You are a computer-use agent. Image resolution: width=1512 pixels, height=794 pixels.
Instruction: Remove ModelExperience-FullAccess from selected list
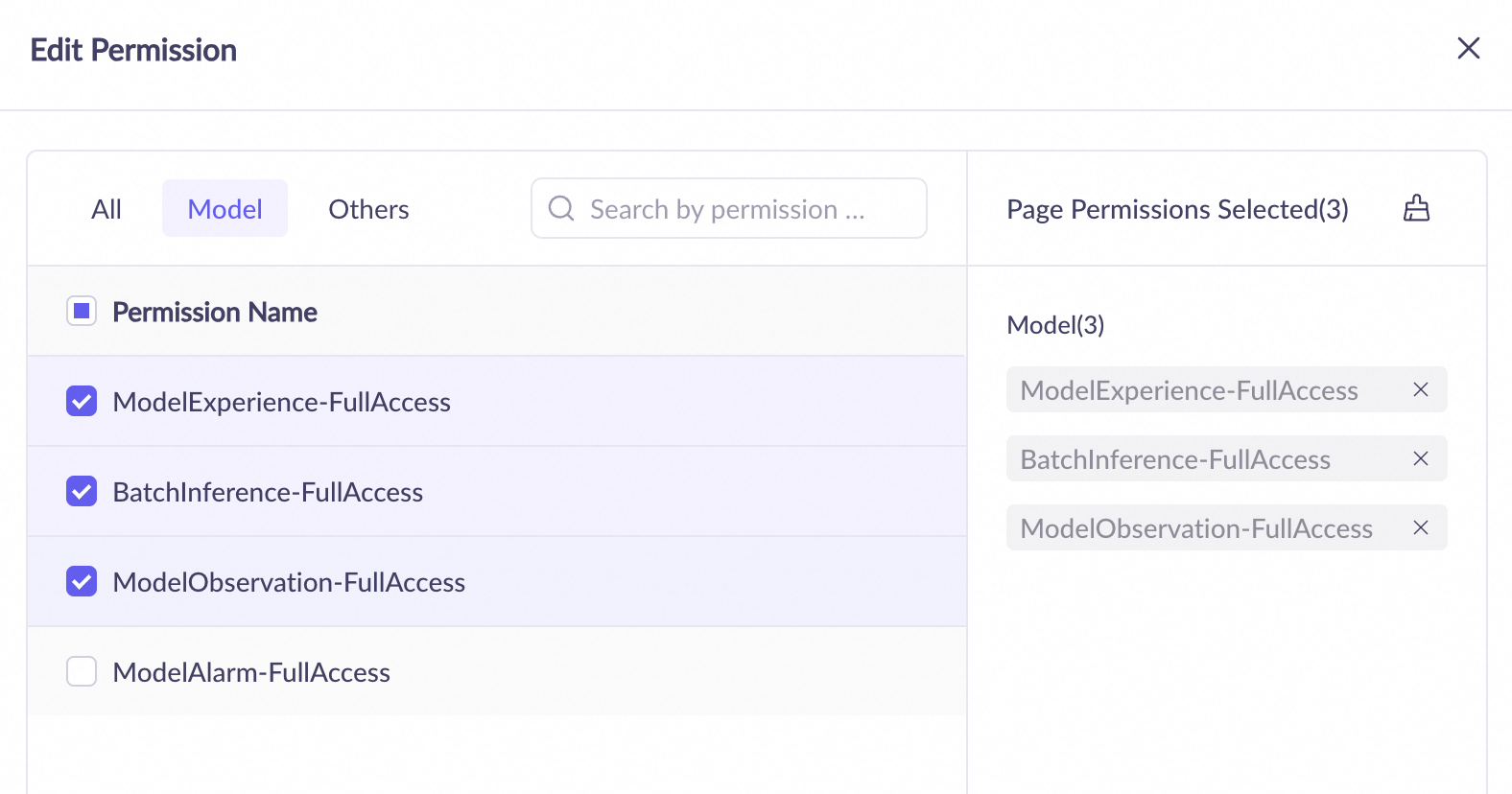coord(1421,389)
